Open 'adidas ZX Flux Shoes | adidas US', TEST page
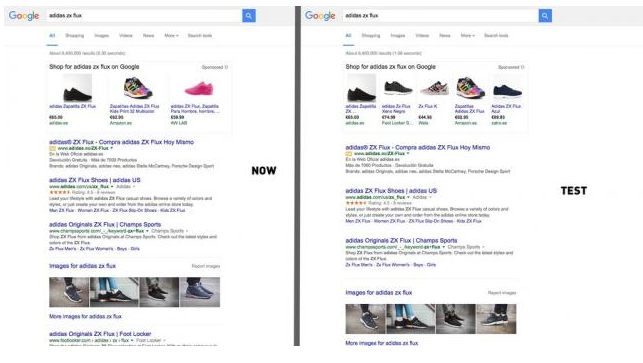This screenshot has height=363, width=643. pos(391,191)
